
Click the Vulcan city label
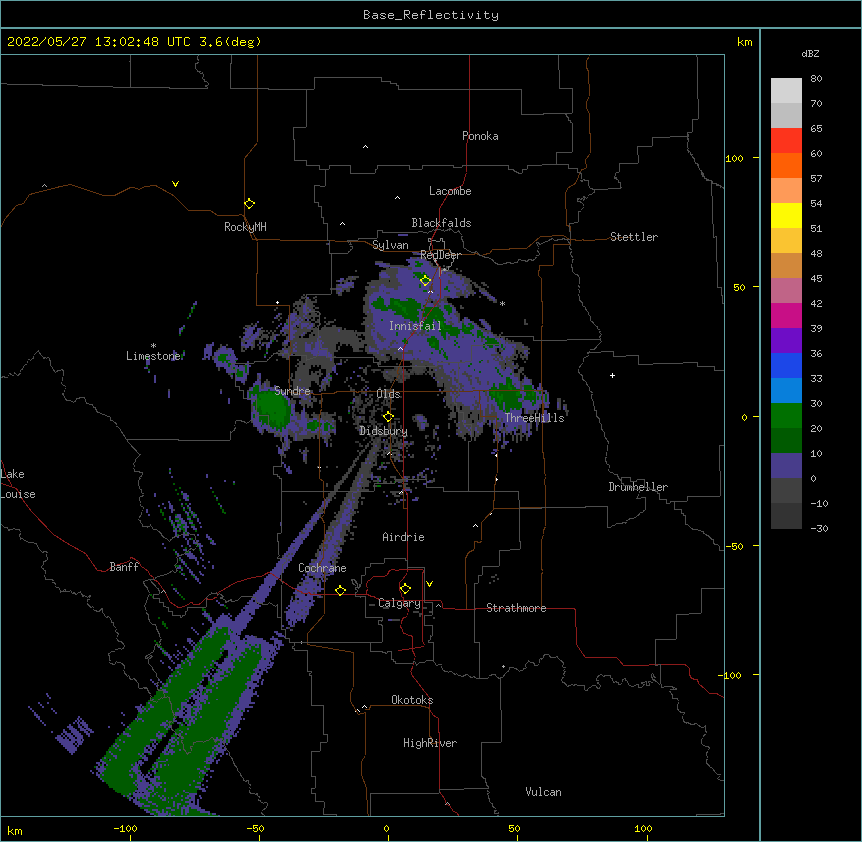click(x=543, y=792)
